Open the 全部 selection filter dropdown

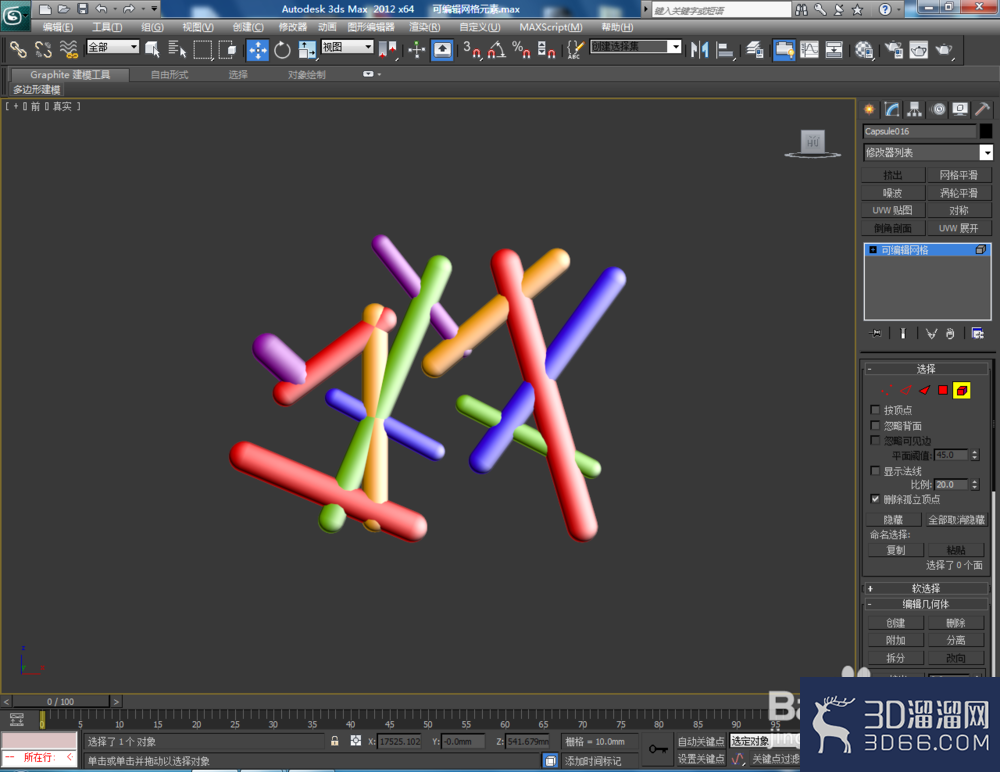tap(112, 47)
